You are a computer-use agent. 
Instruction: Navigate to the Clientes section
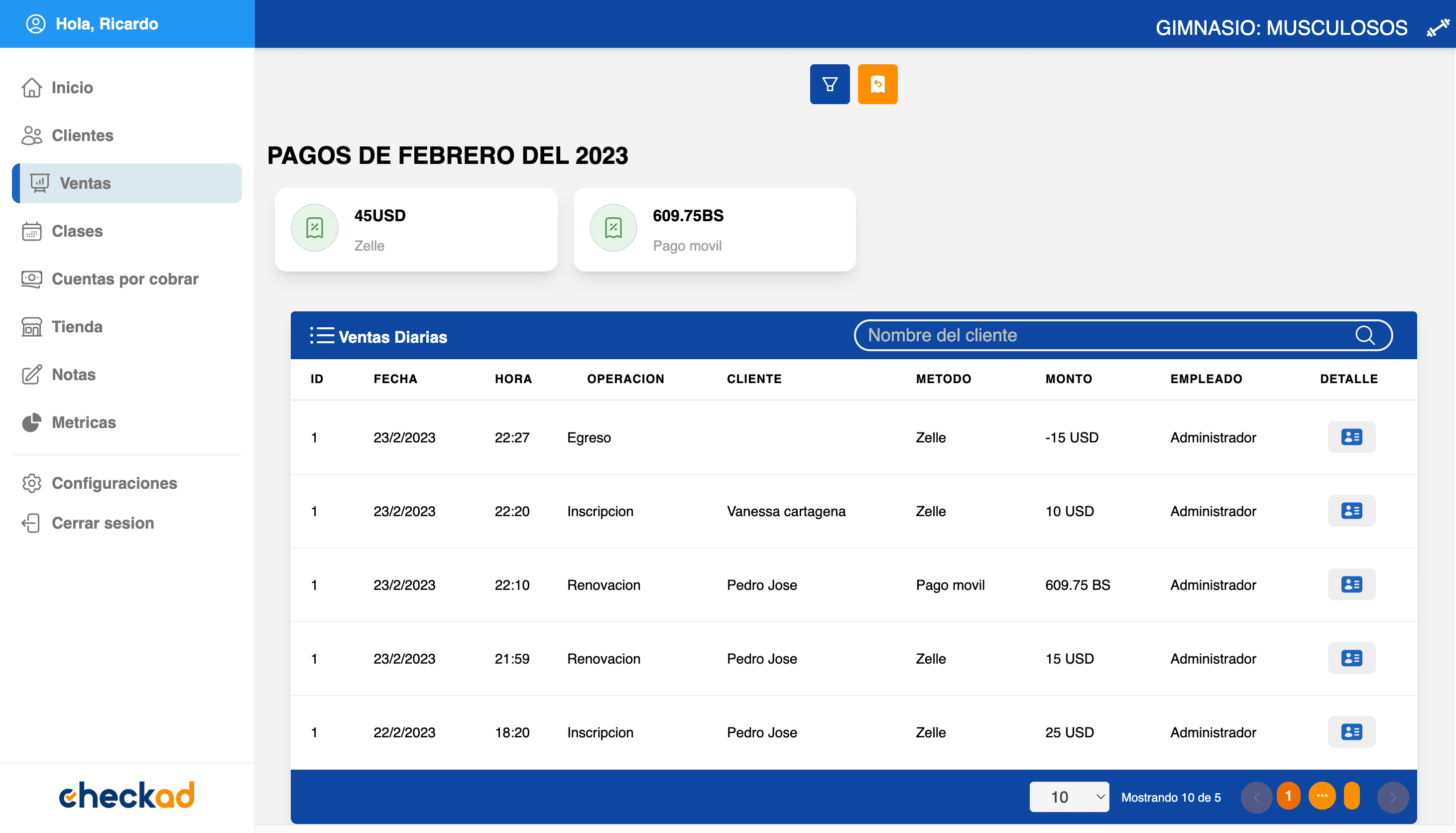82,136
